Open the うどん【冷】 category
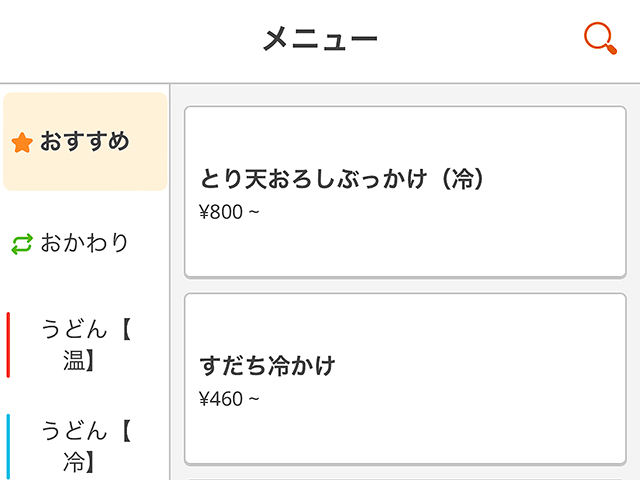 point(85,446)
